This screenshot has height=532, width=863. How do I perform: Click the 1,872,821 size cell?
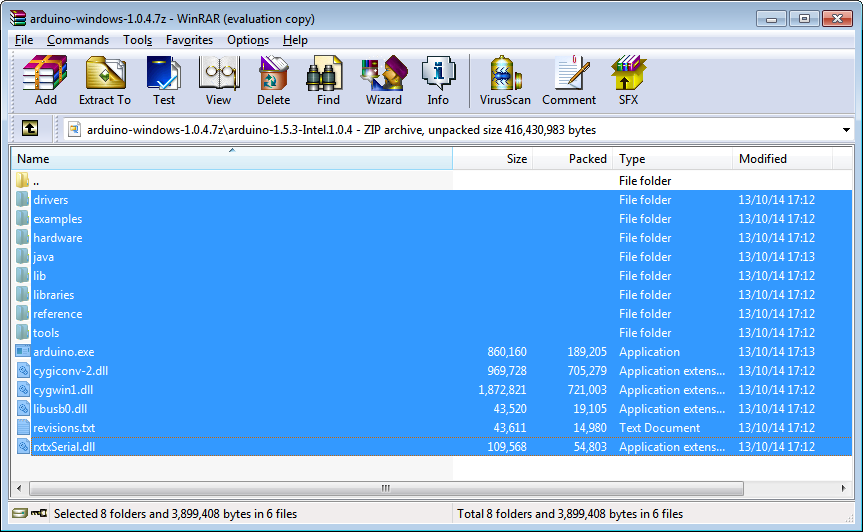click(x=502, y=390)
